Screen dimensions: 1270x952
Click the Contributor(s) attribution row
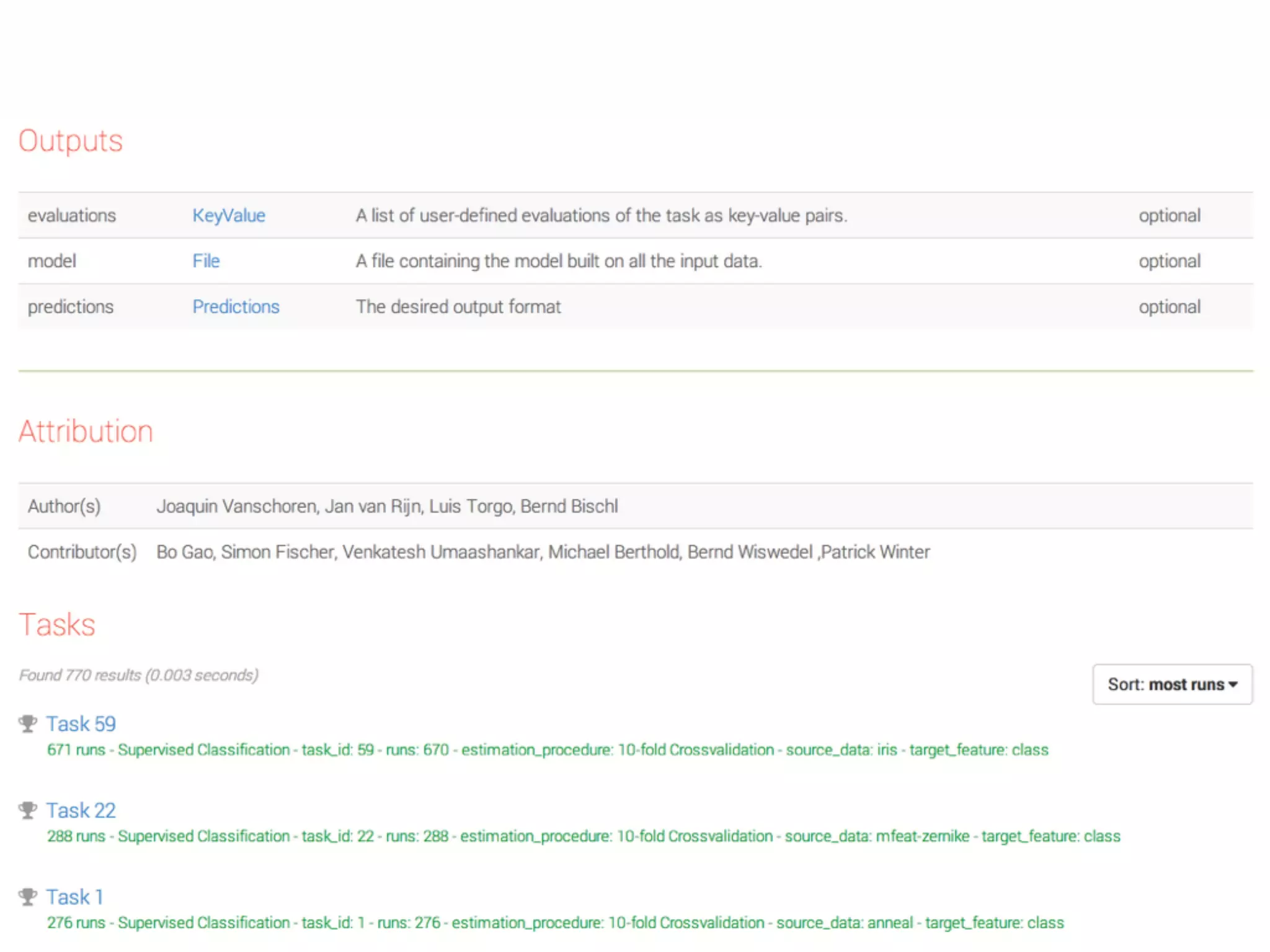point(82,552)
